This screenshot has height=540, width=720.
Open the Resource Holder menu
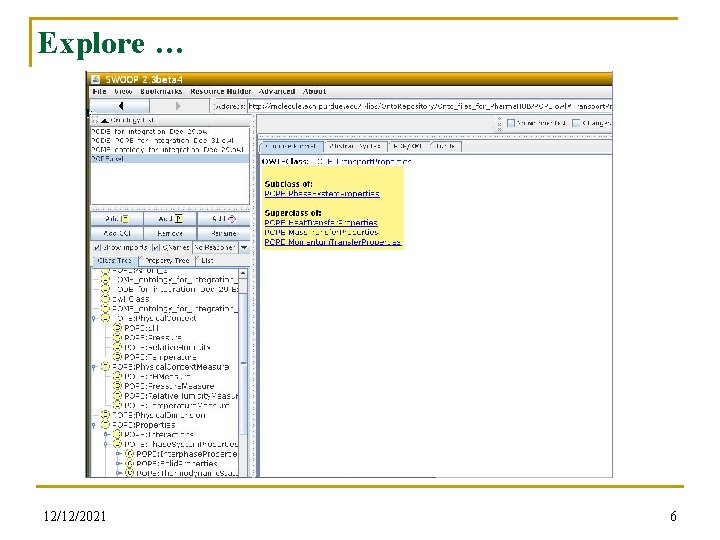point(221,91)
